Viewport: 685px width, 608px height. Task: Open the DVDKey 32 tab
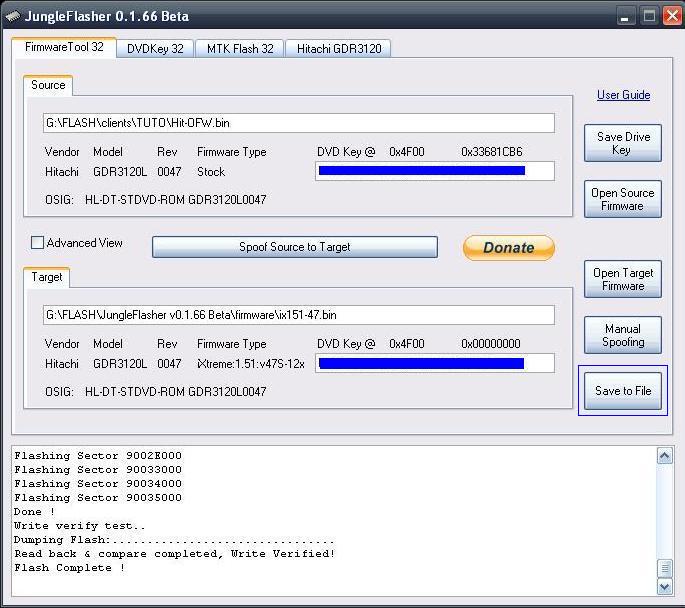[155, 48]
